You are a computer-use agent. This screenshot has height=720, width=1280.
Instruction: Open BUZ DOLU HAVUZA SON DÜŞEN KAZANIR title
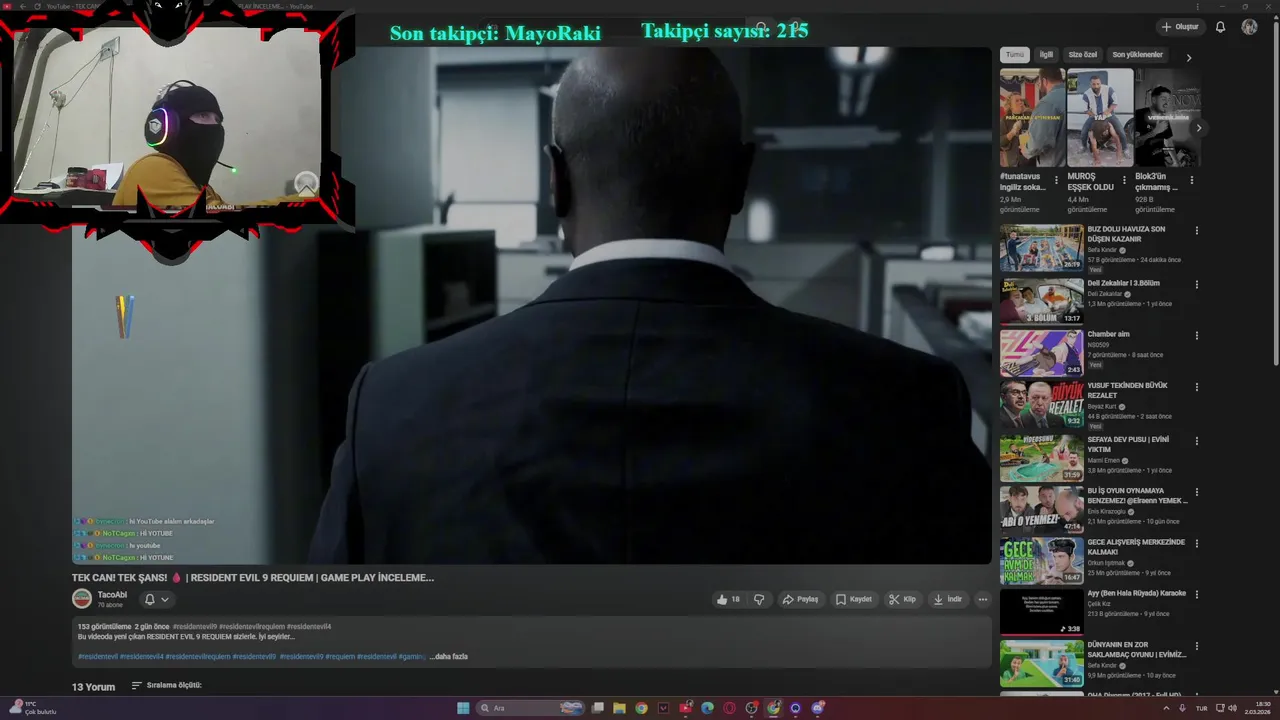pos(1126,234)
